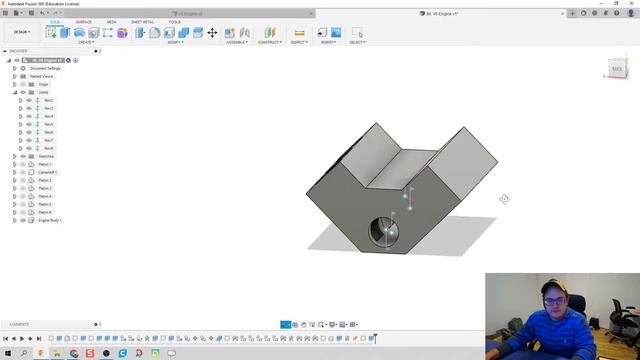The height and width of the screenshot is (360, 640).
Task: Show the hidden Camshaft:1 component
Action: click(23, 172)
